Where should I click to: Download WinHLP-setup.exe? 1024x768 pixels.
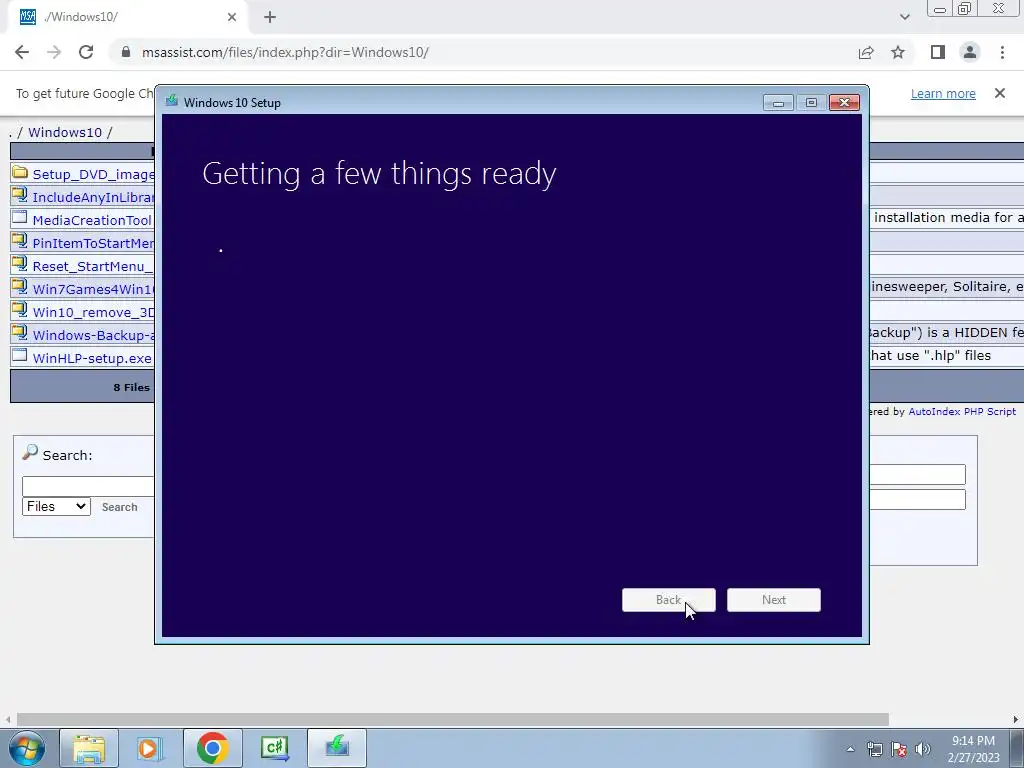[92, 358]
